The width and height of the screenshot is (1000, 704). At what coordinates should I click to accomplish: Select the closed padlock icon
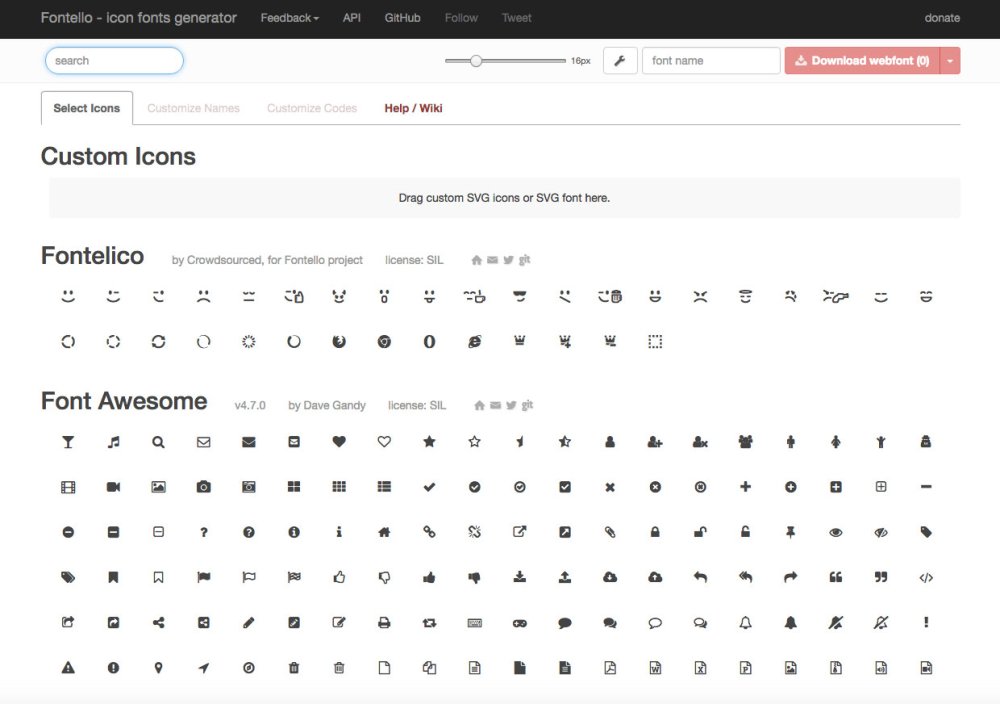655,532
